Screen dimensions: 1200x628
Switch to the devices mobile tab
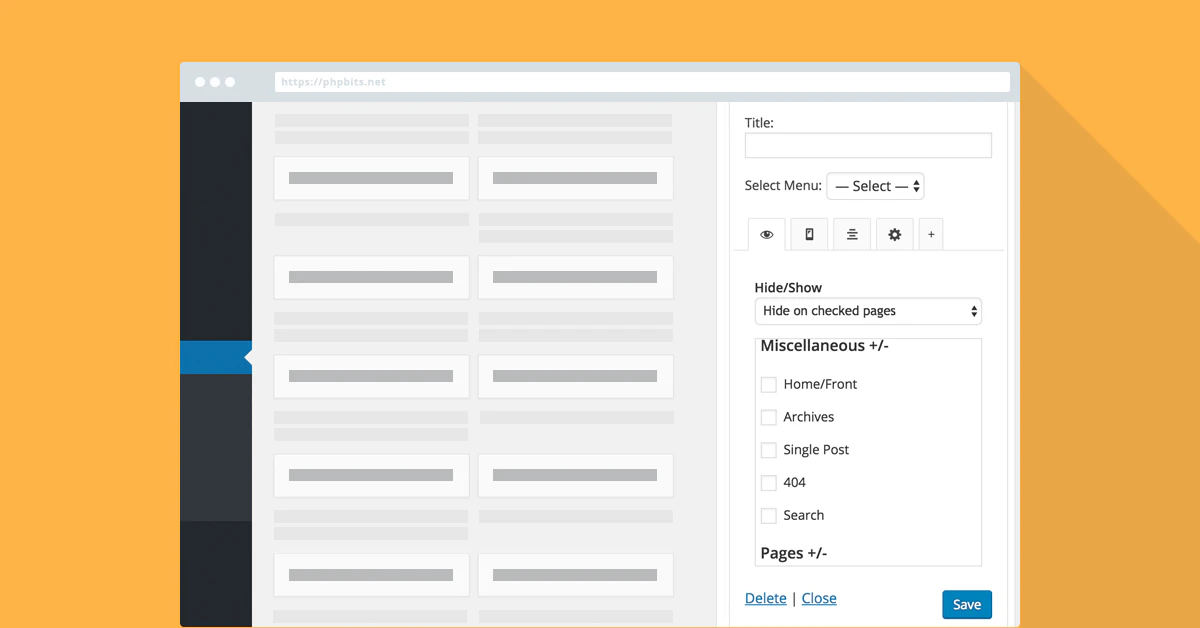(809, 234)
